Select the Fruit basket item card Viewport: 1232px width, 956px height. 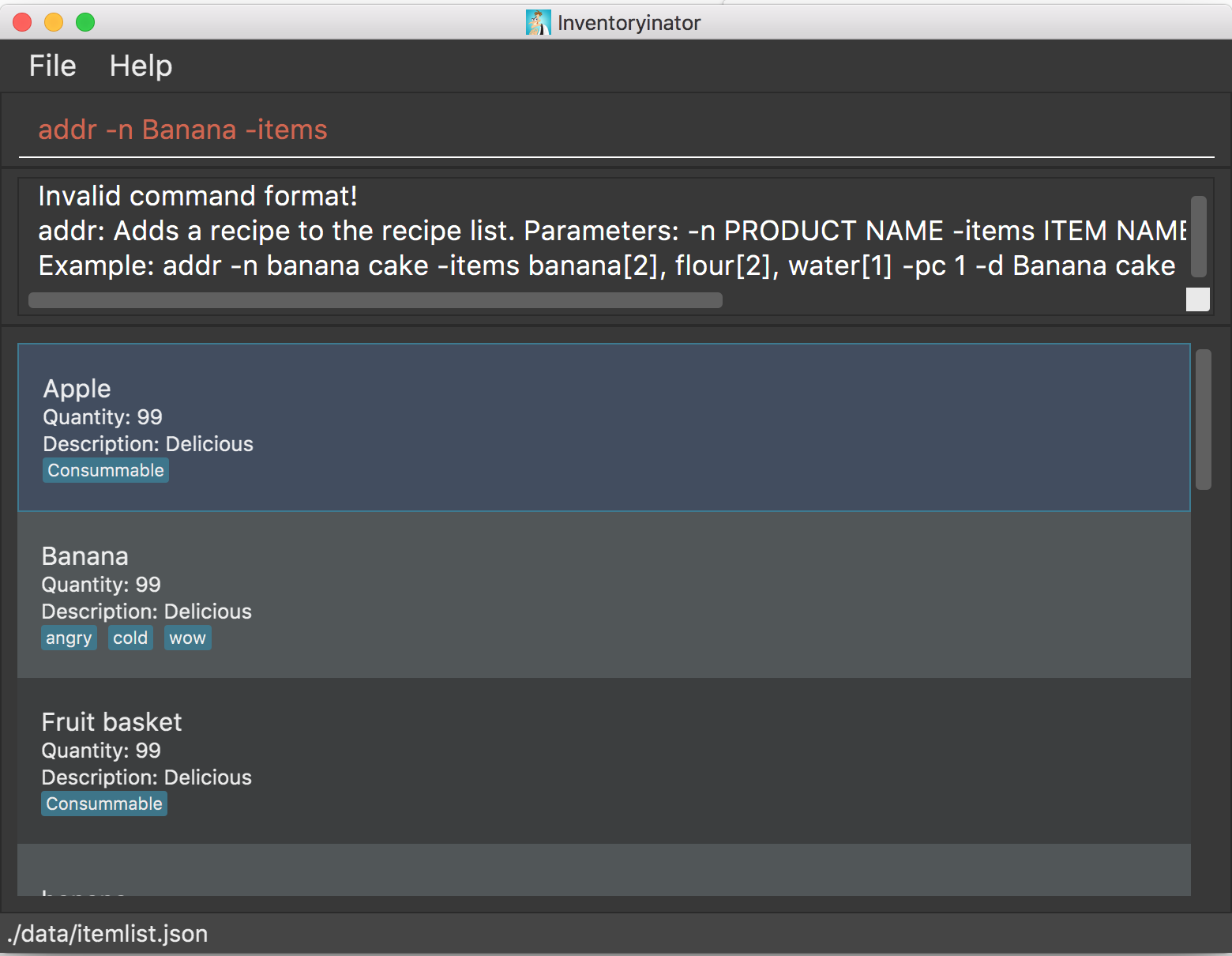point(604,761)
